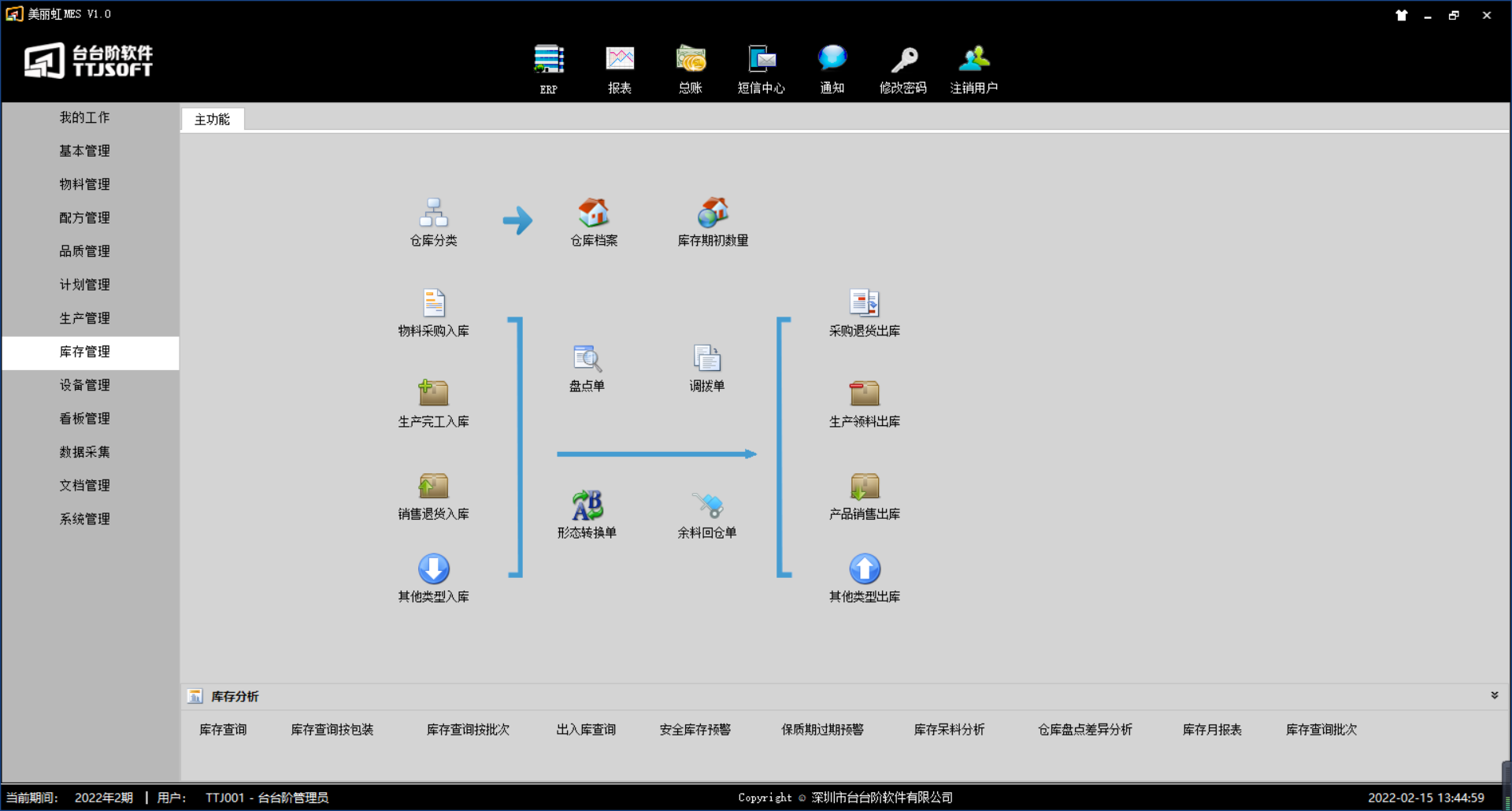Viewport: 1512px width, 811px height.
Task: Open 生产领料出库 box icon
Action: pos(864,394)
